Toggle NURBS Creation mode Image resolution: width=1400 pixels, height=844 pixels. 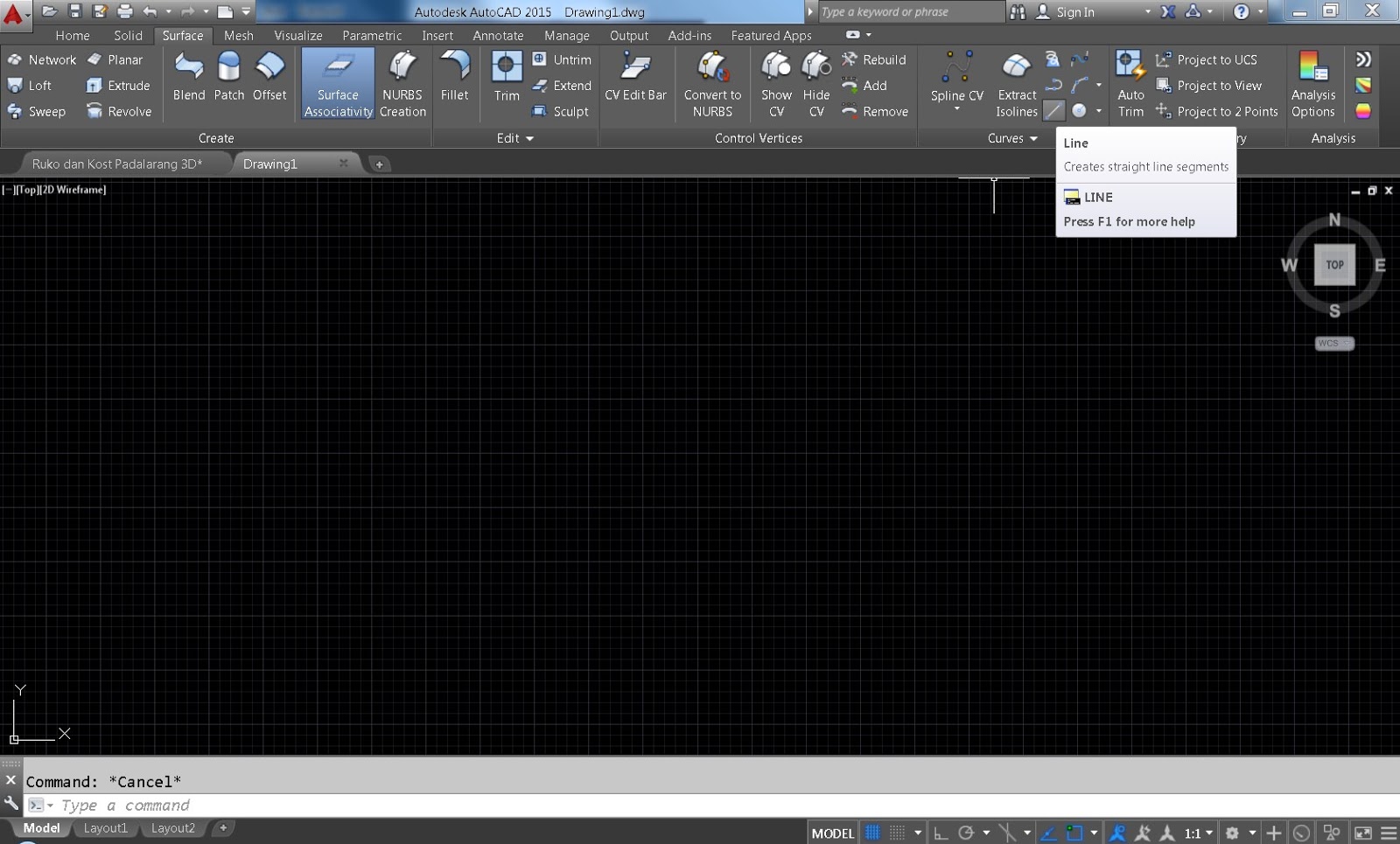402,84
